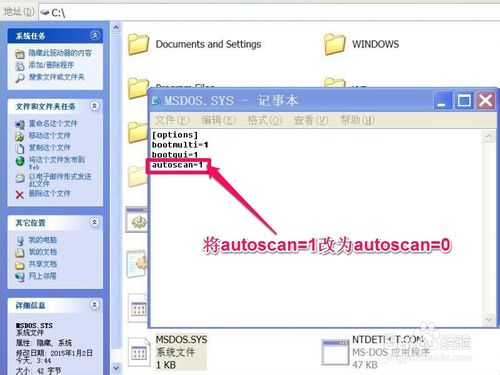Click the 重命名这个文件 icon
The height and width of the screenshot is (375, 500).
pyautogui.click(x=20, y=125)
